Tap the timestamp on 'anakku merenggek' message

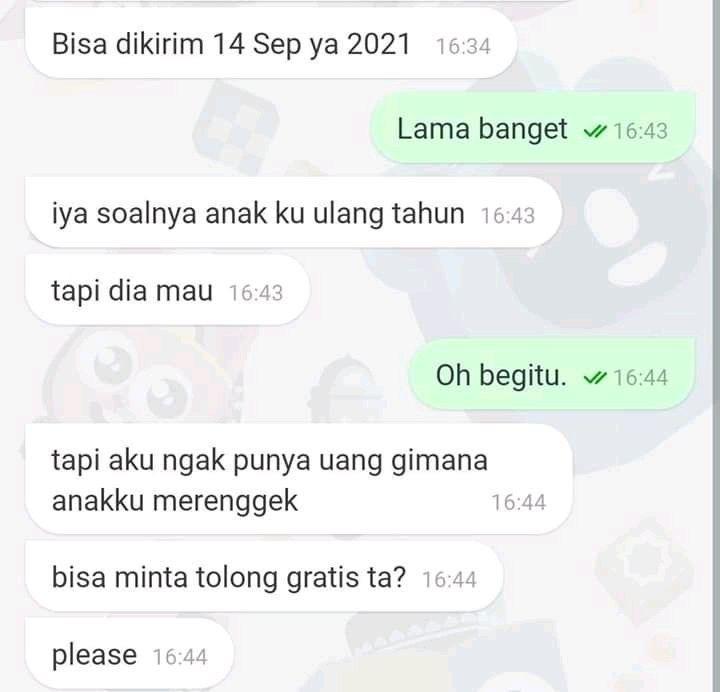pyautogui.click(x=518, y=502)
